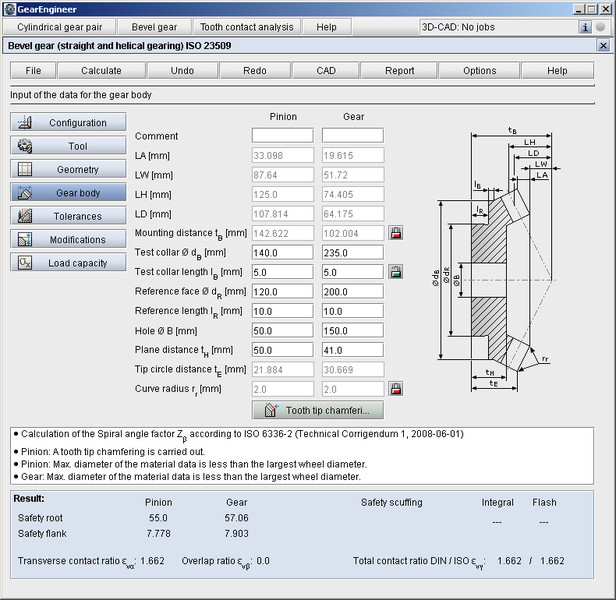Expand the Bevel gear menu

(156, 27)
